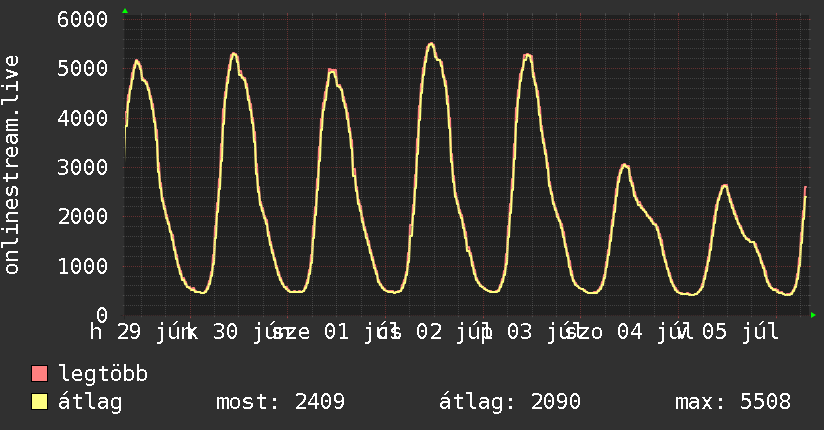Click the 1000 y-axis label
Screen dimensions: 824x430
click(x=83, y=266)
